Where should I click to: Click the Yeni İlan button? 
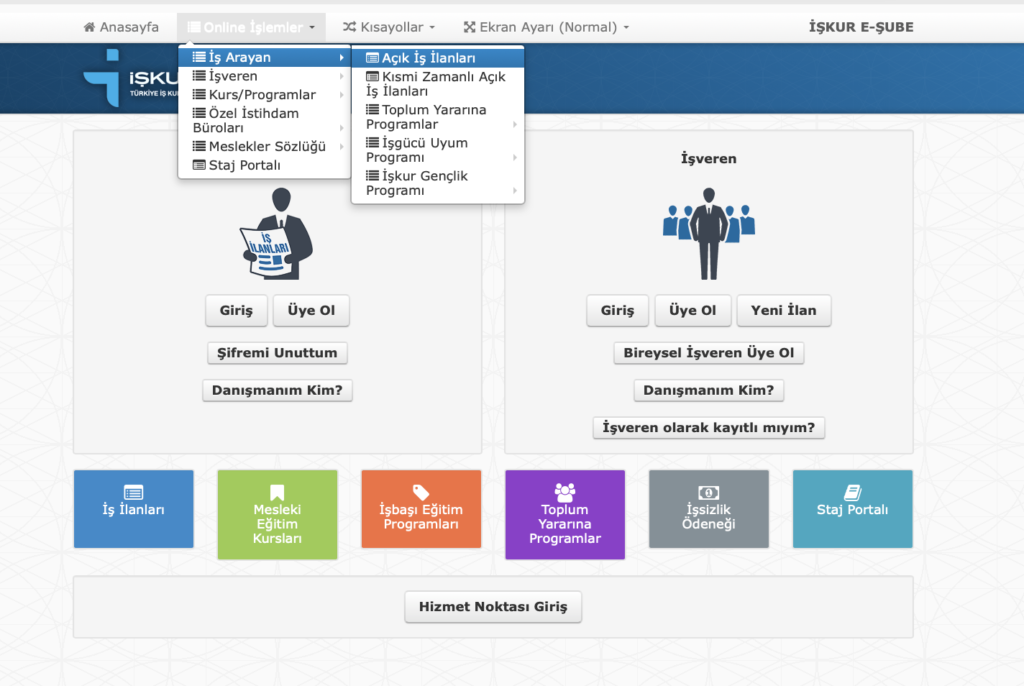783,310
